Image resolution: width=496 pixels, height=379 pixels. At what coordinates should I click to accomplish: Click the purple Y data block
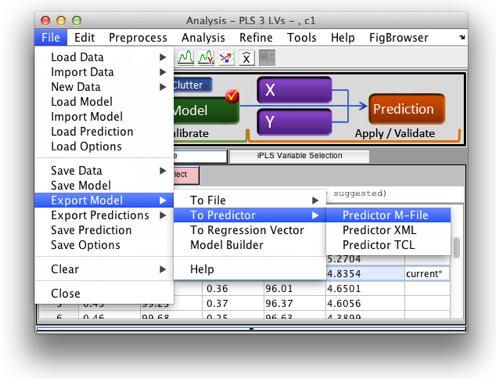point(295,121)
